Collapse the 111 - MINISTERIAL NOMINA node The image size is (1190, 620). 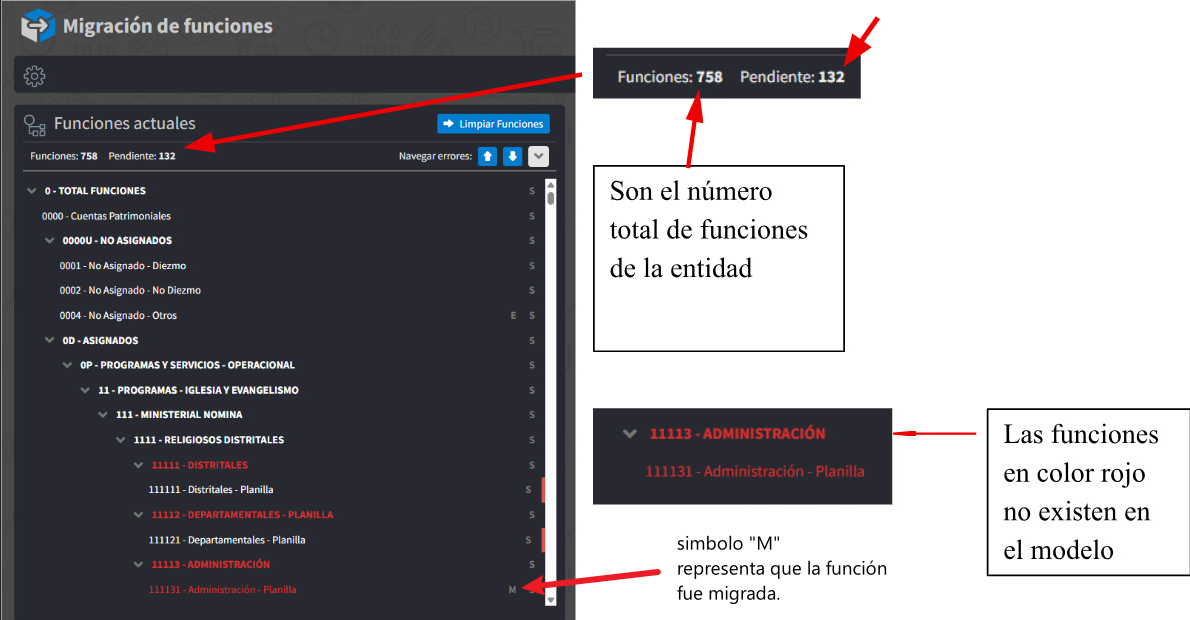pyautogui.click(x=103, y=415)
